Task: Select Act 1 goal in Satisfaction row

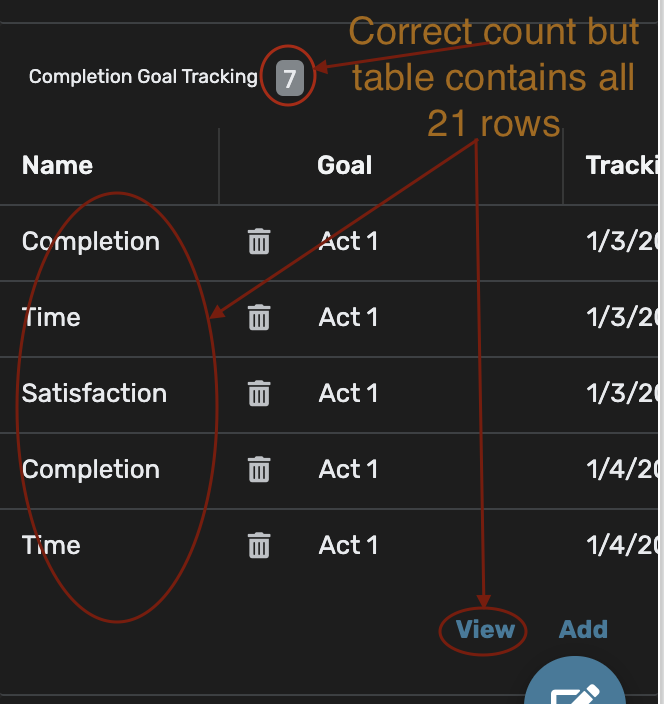Action: click(x=348, y=393)
